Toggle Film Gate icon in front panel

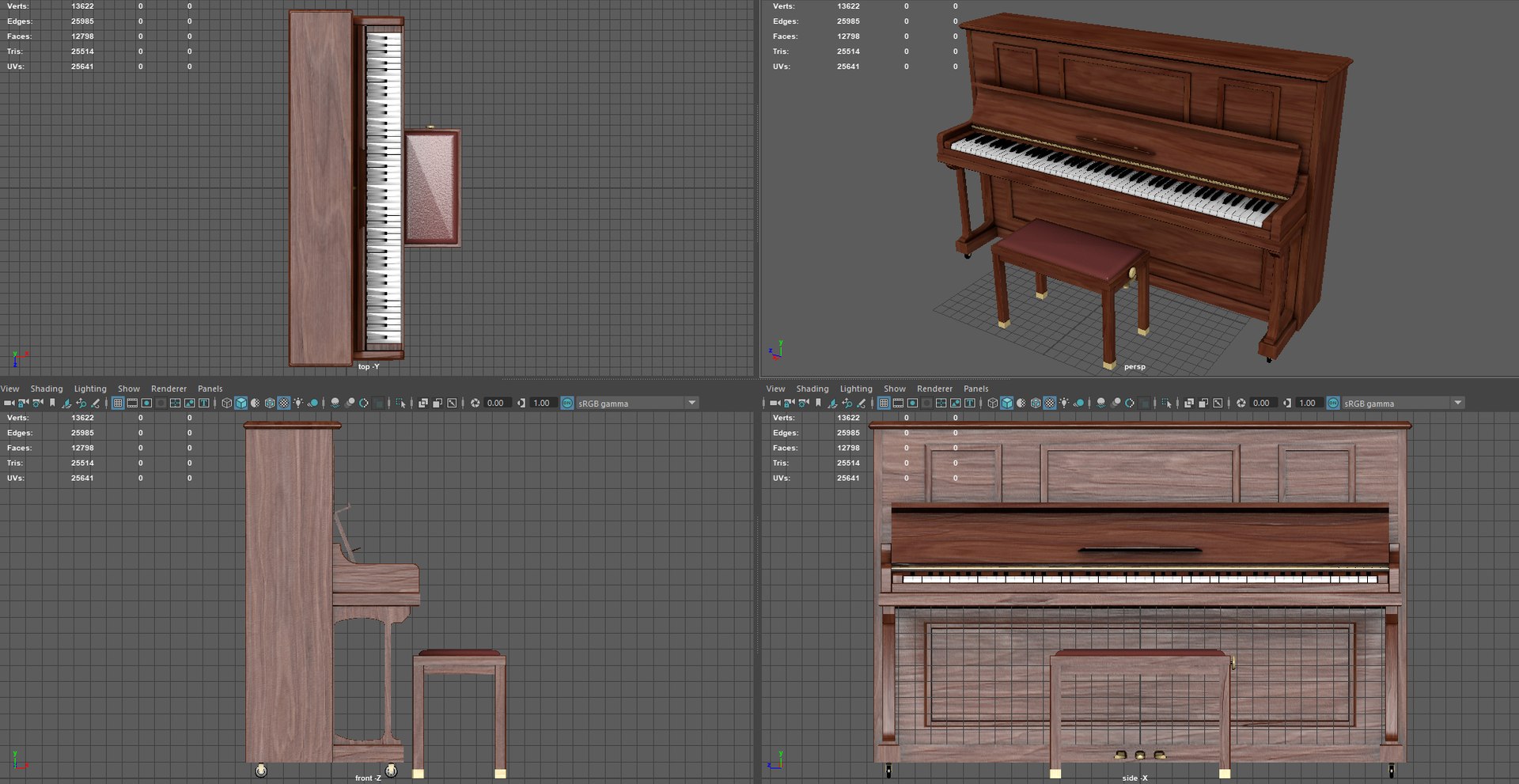point(132,403)
